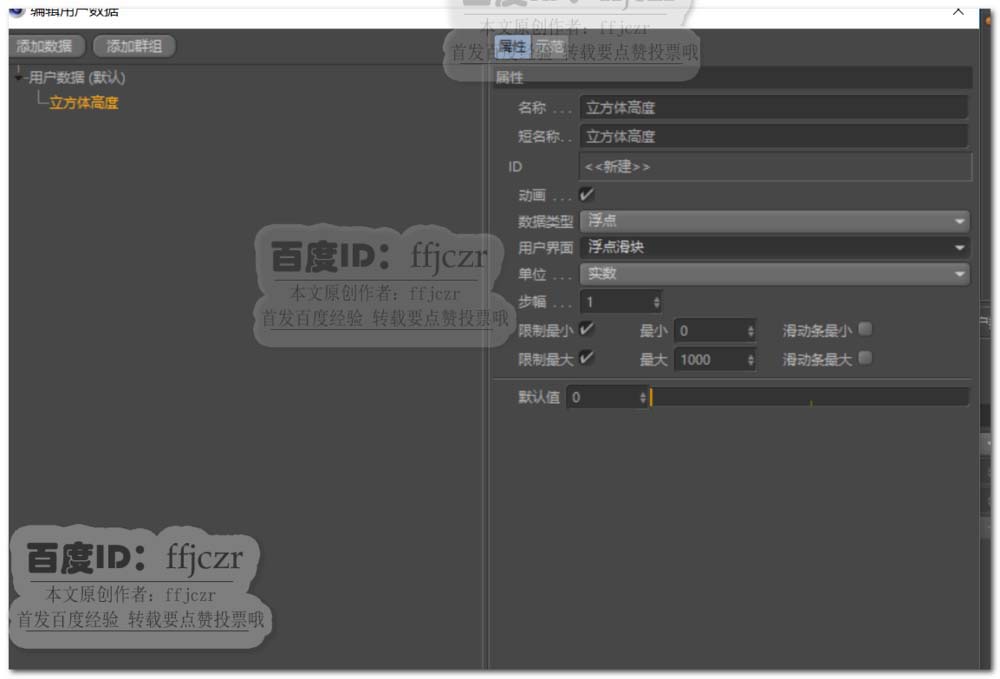The height and width of the screenshot is (679, 1000).
Task: Click the 步幅 value field
Action: coord(615,302)
